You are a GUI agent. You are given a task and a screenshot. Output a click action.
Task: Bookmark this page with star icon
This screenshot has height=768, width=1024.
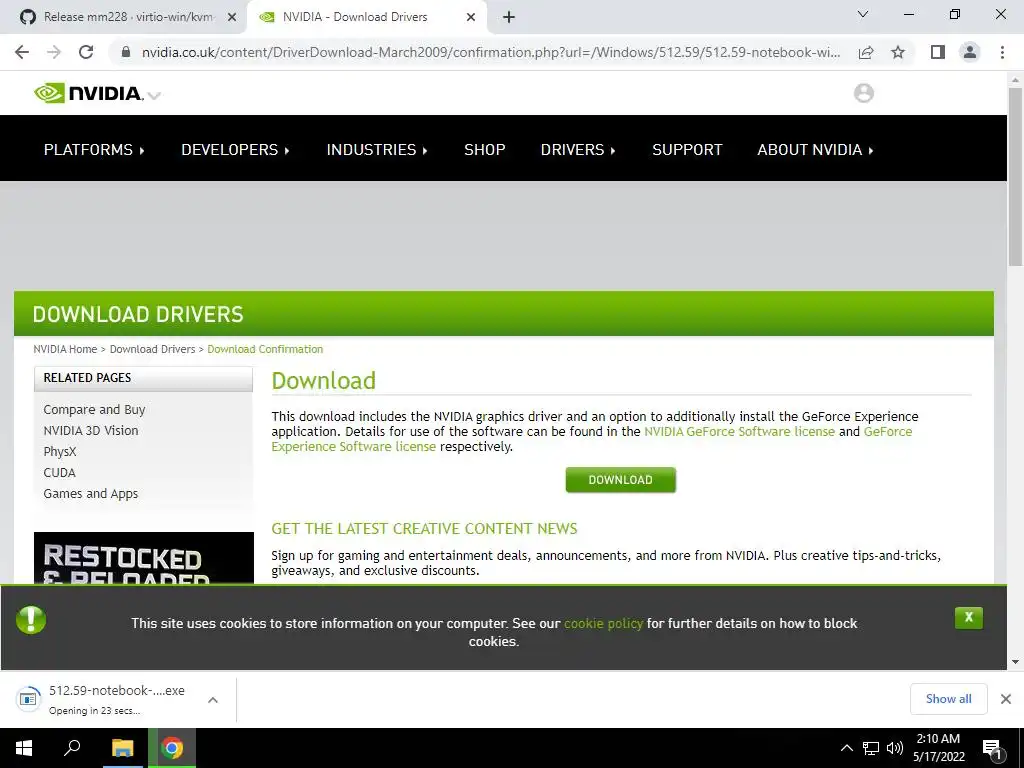pyautogui.click(x=898, y=52)
